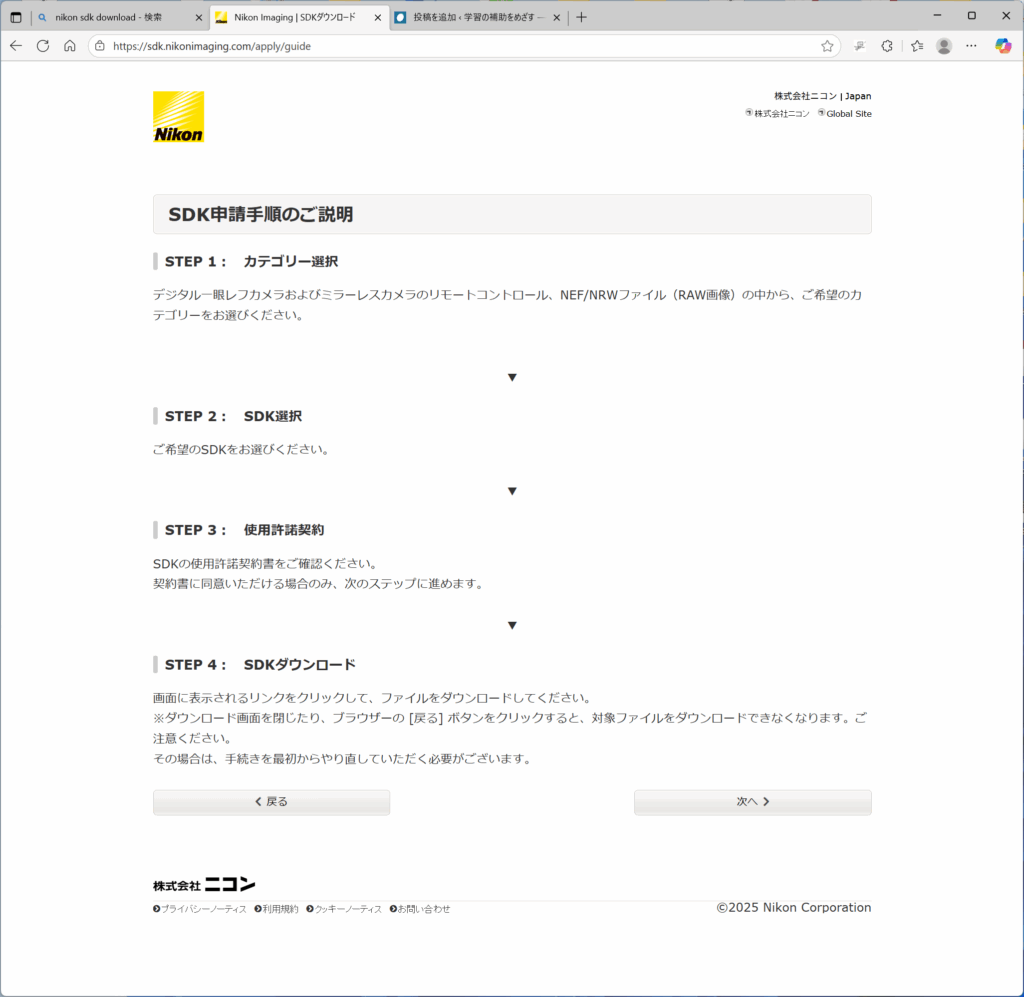
Task: Open the browser extensions puzzle icon
Action: (x=886, y=46)
